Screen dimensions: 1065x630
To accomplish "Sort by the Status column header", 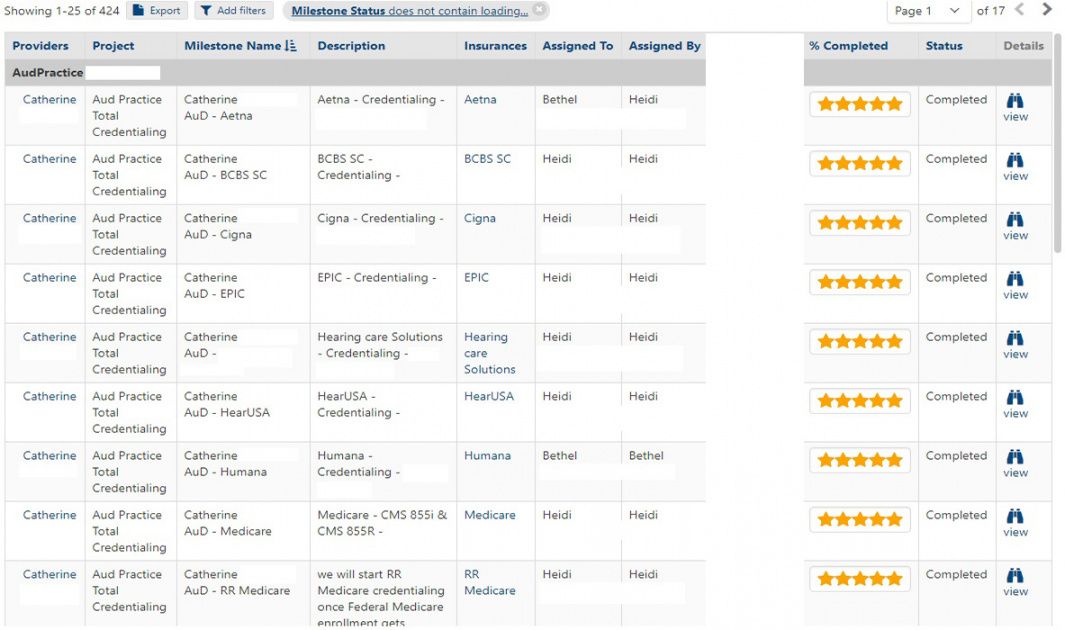I will point(944,46).
